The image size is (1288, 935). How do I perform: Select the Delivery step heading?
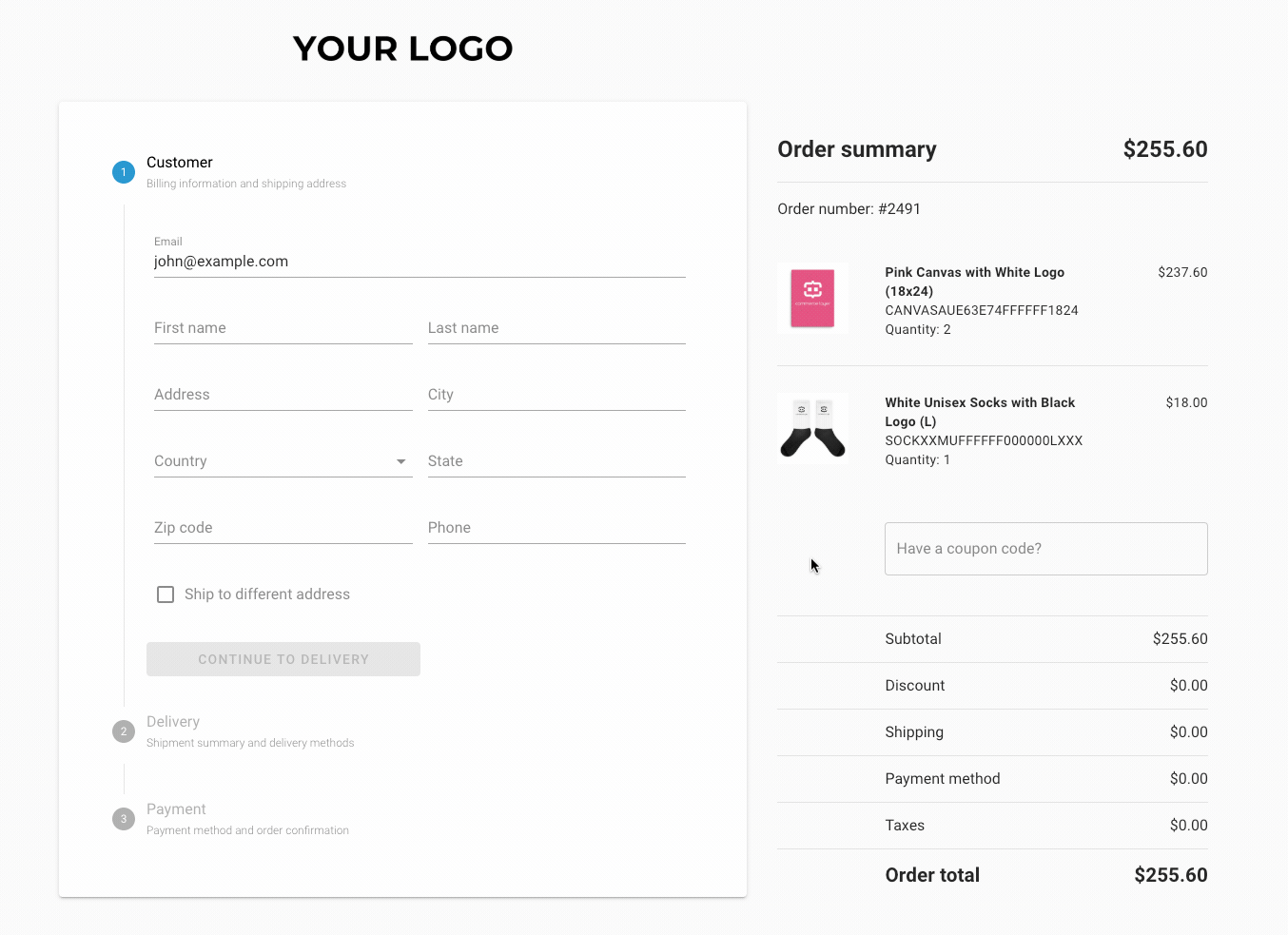(x=173, y=722)
